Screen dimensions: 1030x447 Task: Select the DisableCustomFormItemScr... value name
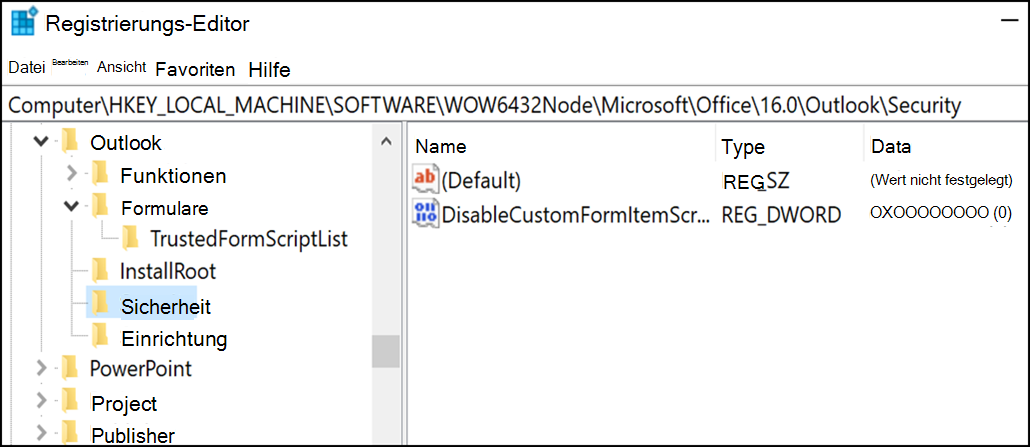click(576, 214)
